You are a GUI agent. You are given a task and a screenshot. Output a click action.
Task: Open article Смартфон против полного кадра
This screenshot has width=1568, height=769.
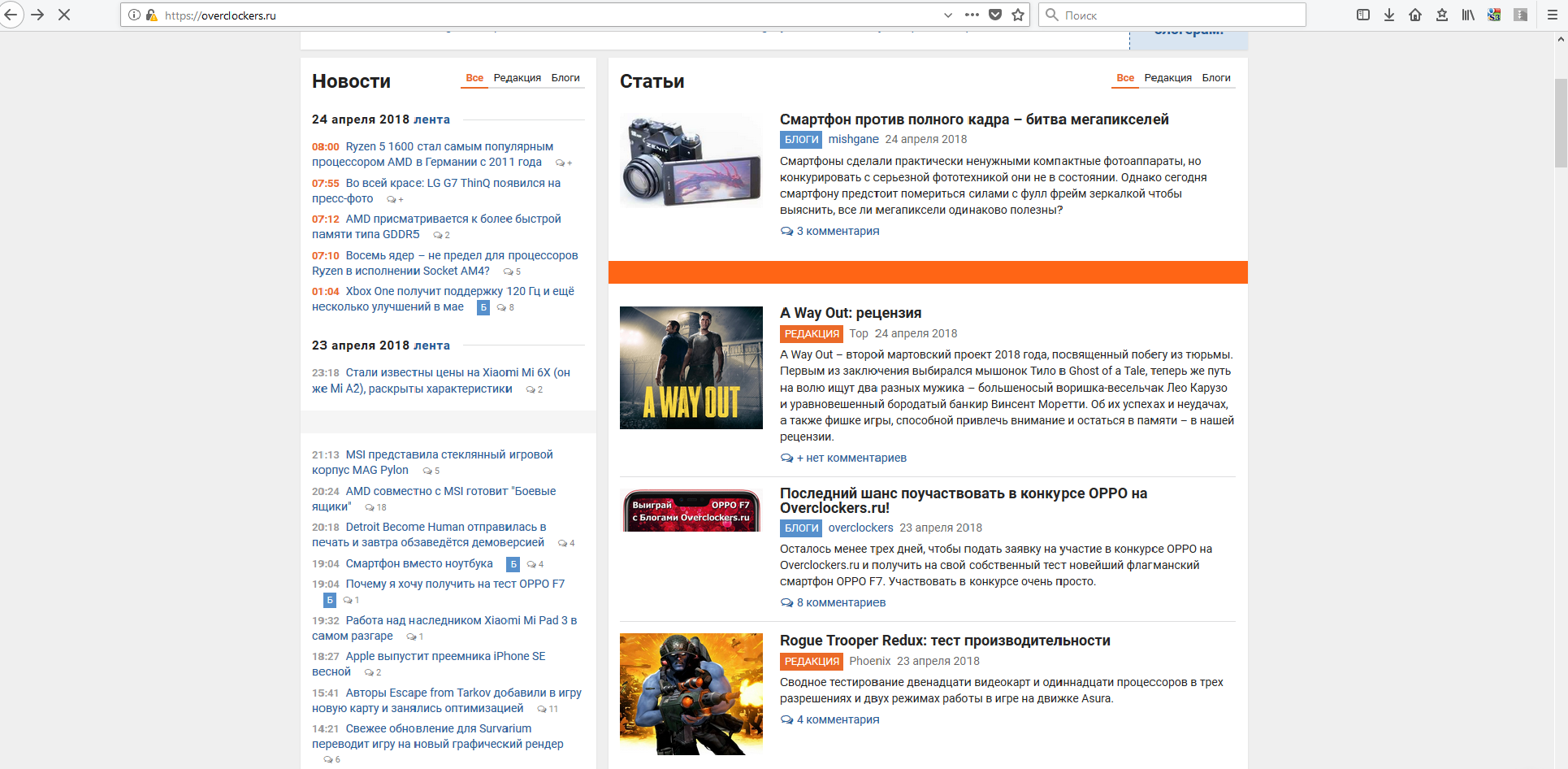point(974,119)
